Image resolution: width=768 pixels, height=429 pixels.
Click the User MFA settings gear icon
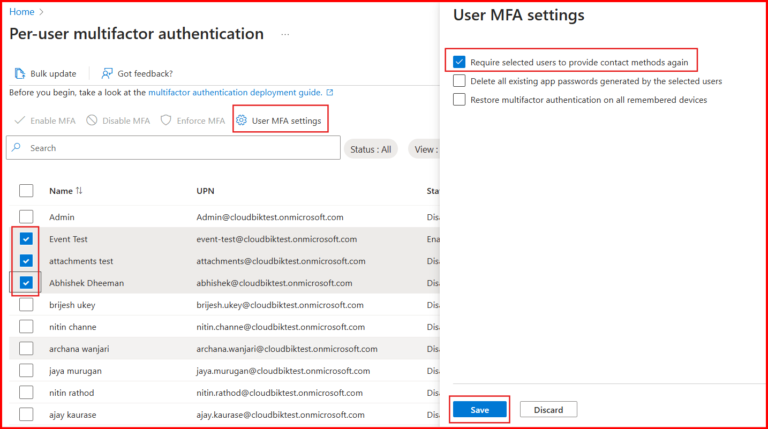241,121
